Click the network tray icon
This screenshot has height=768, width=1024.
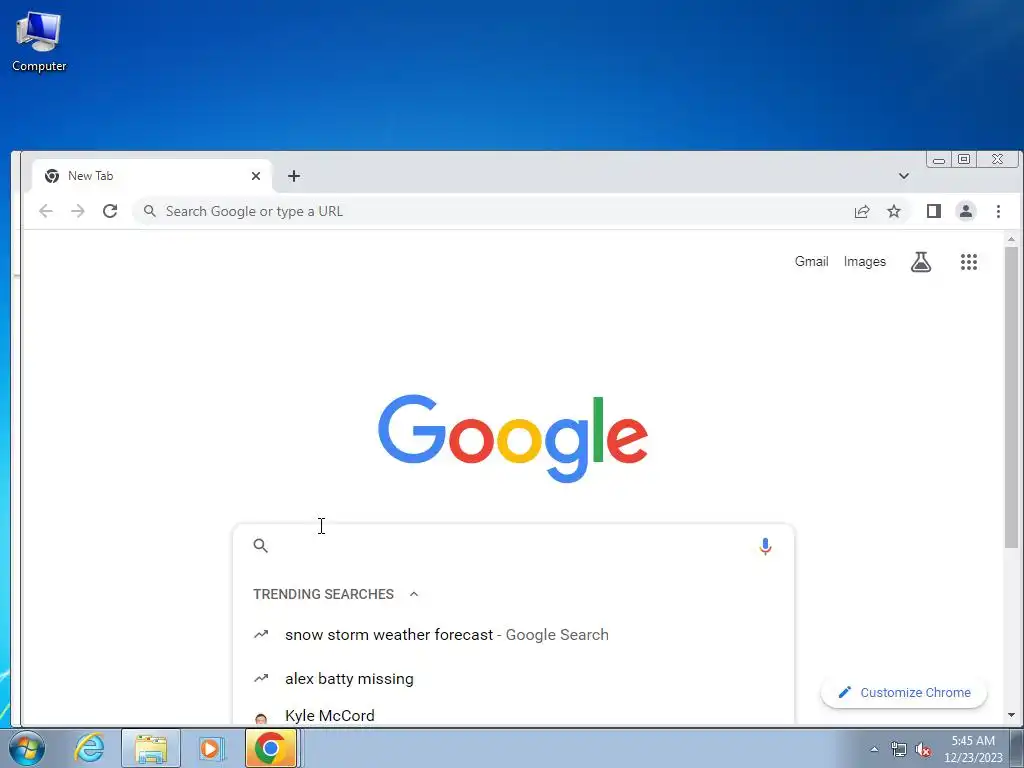pyautogui.click(x=899, y=749)
